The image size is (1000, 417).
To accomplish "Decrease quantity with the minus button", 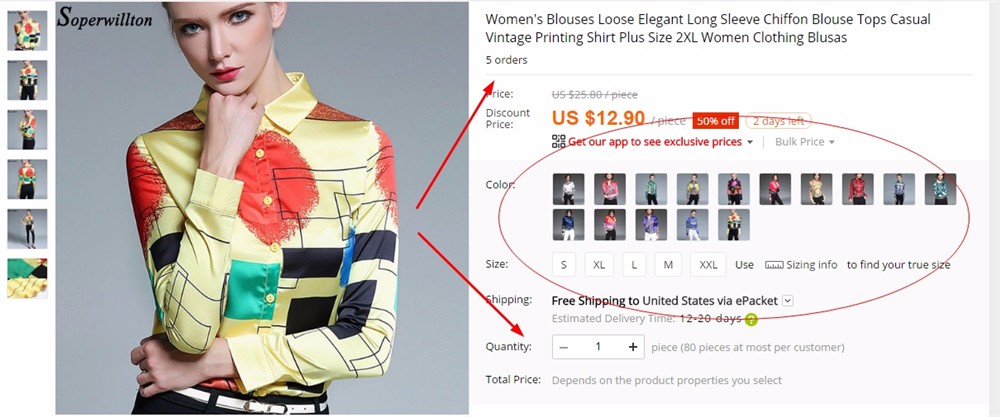I will 564,347.
